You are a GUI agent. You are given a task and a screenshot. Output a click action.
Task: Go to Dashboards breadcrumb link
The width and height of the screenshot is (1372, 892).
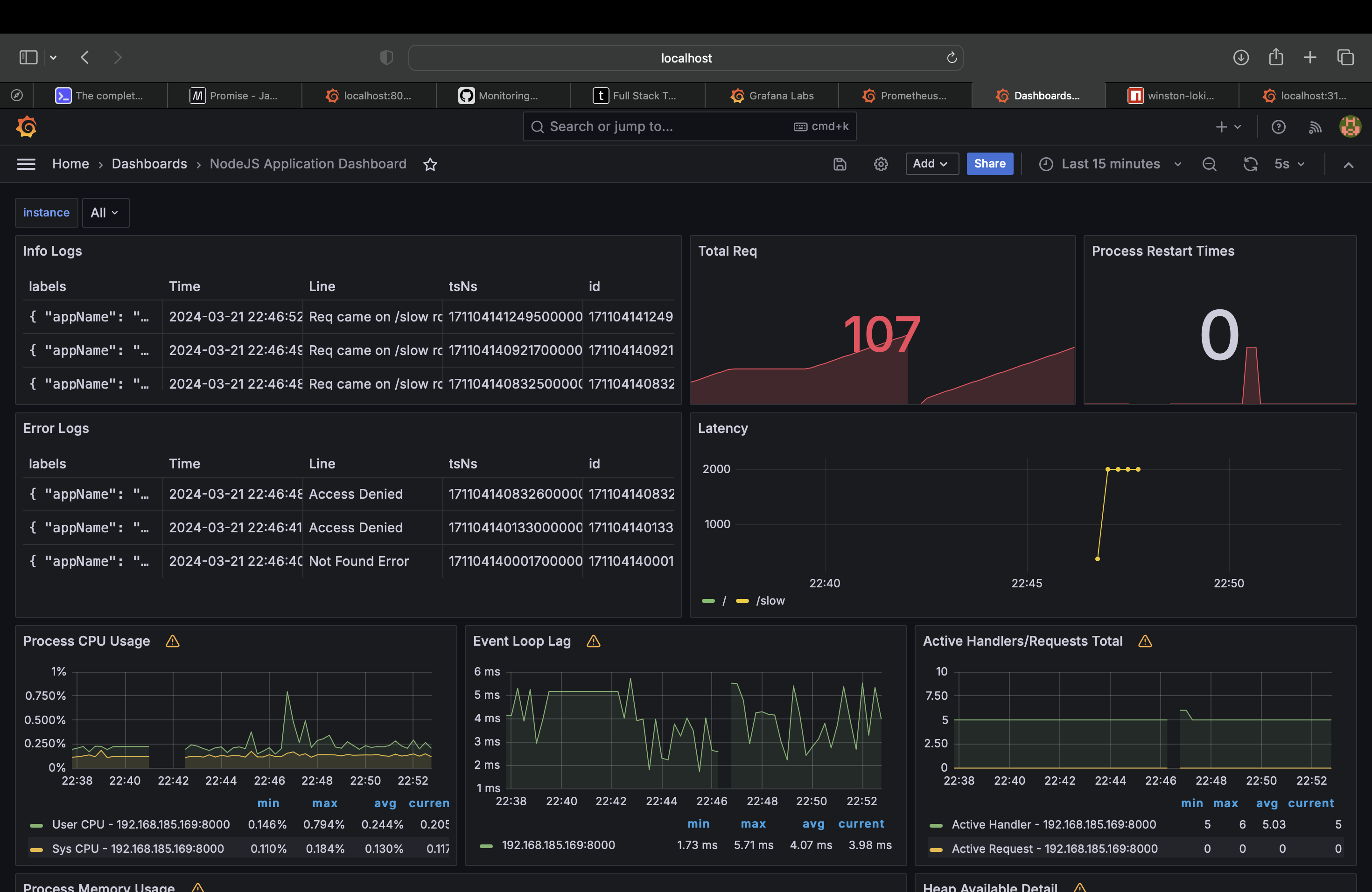coord(149,164)
